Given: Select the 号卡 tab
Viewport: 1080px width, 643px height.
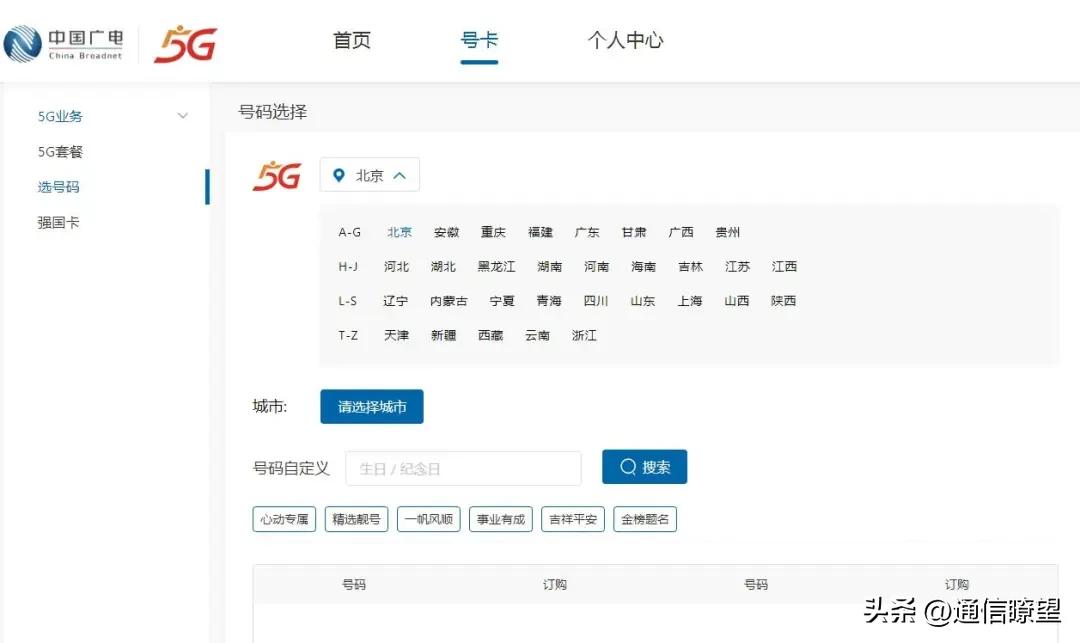Looking at the screenshot, I should 479,40.
